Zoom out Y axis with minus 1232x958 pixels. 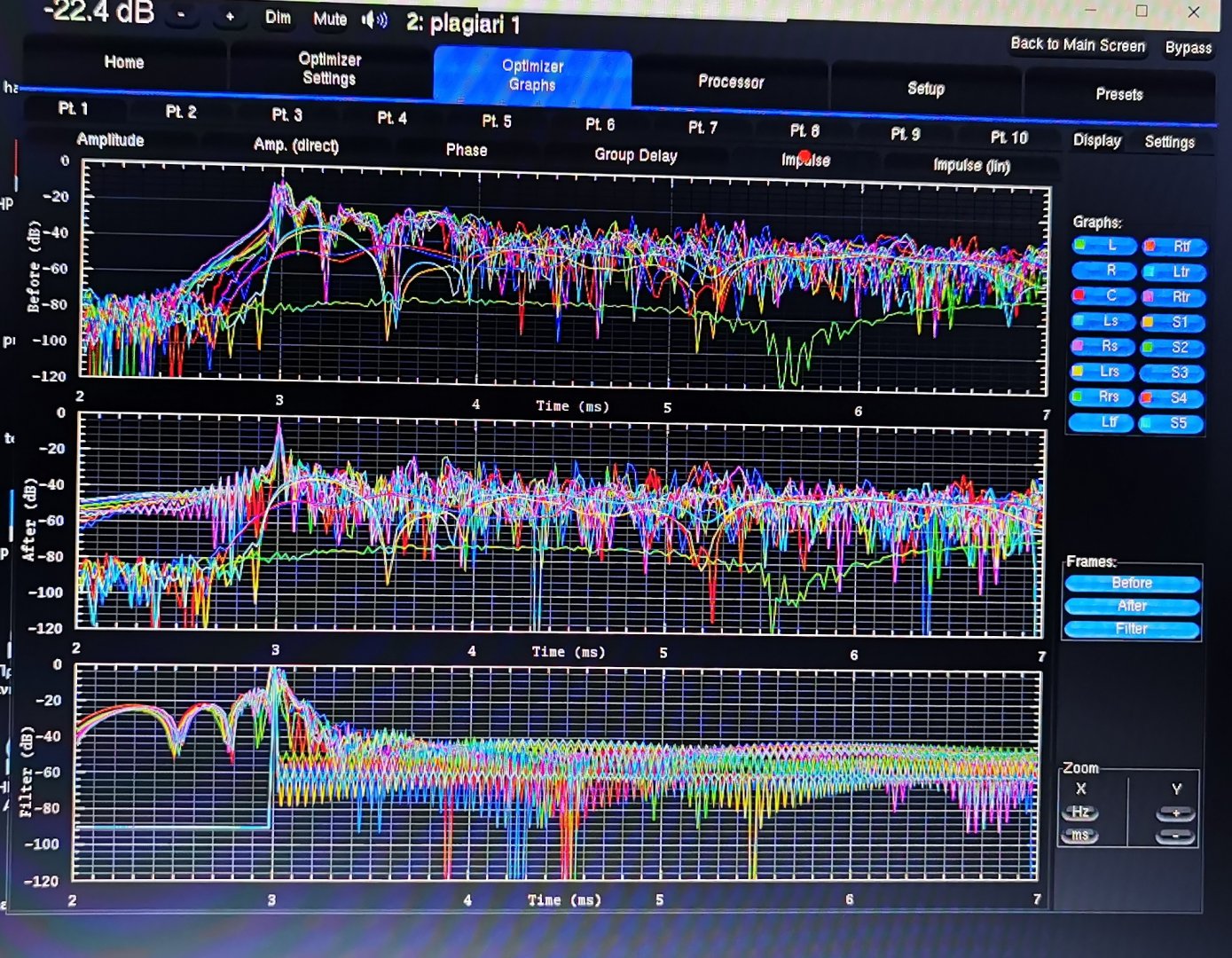[1175, 836]
